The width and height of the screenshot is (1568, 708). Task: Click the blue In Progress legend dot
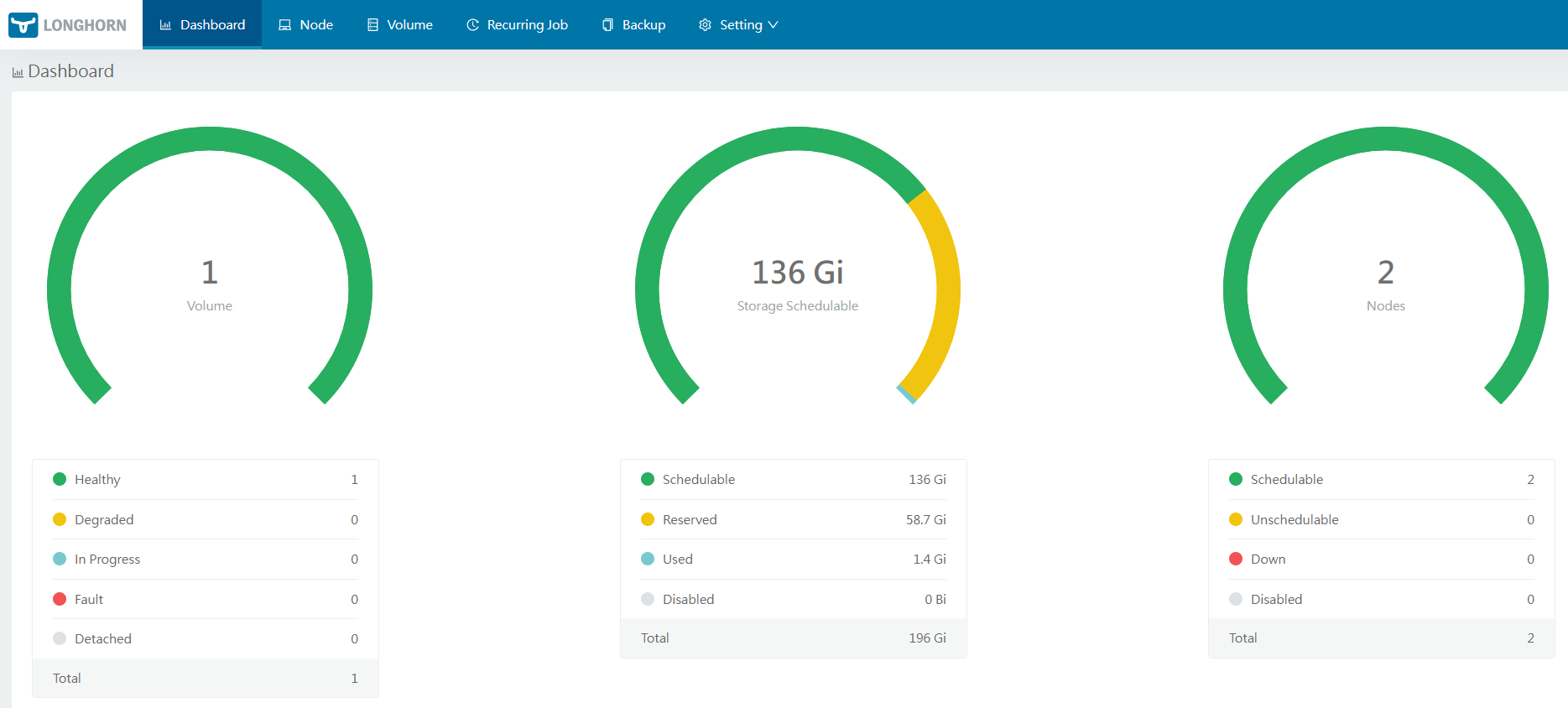[x=60, y=559]
